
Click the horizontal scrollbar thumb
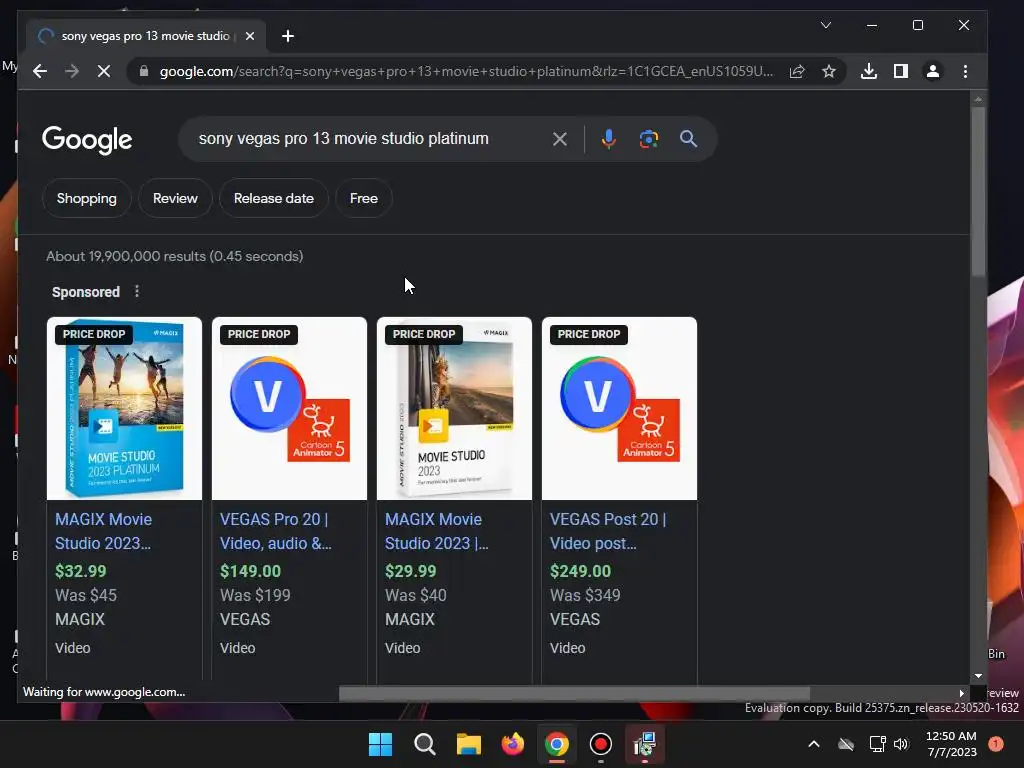tap(574, 693)
